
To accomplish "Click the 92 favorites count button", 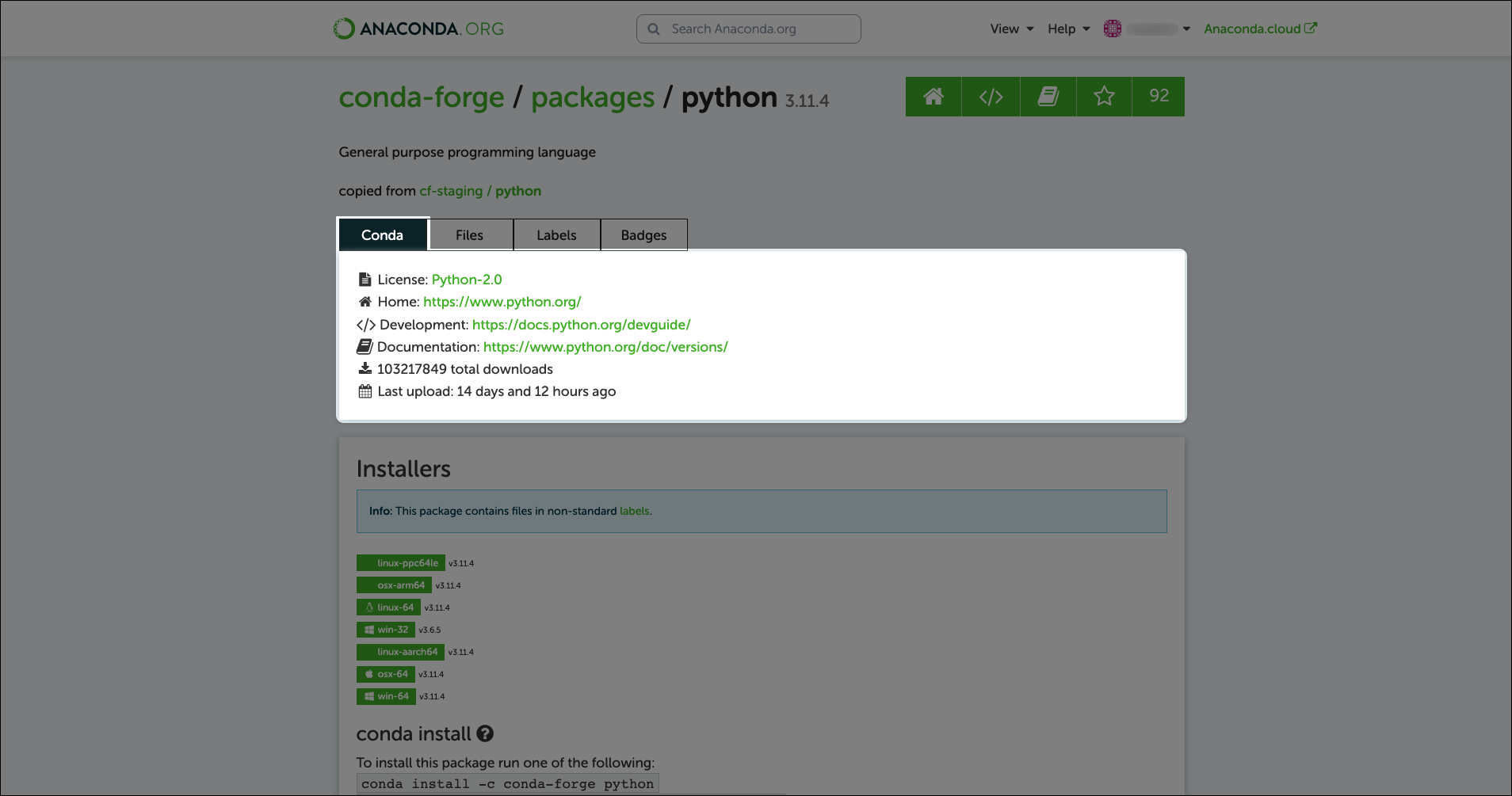I will 1159,97.
